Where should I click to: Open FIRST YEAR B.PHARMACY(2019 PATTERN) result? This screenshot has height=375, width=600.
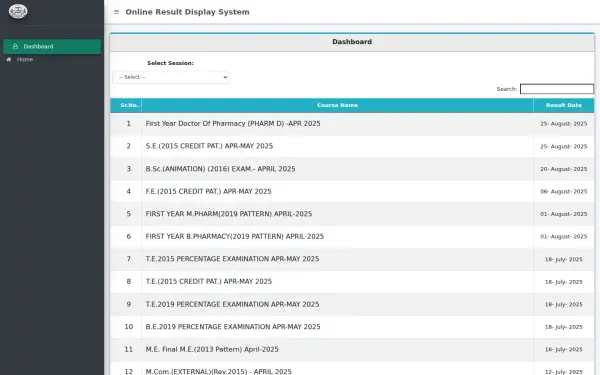[235, 236]
